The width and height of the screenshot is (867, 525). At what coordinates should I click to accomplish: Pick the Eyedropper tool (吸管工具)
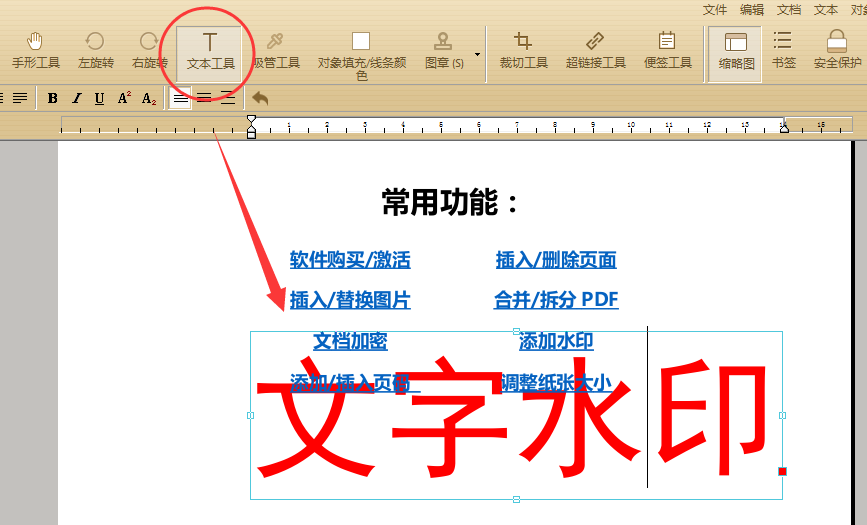pyautogui.click(x=276, y=50)
